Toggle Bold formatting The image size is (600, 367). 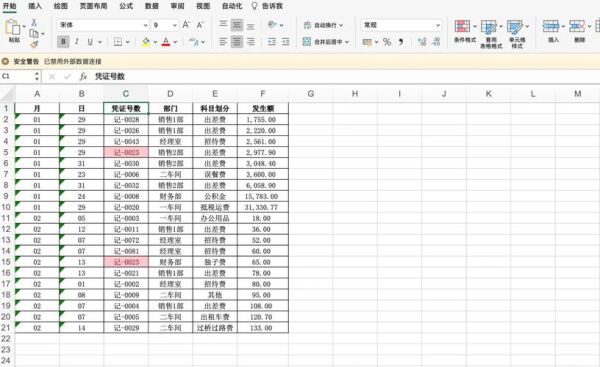(x=63, y=42)
